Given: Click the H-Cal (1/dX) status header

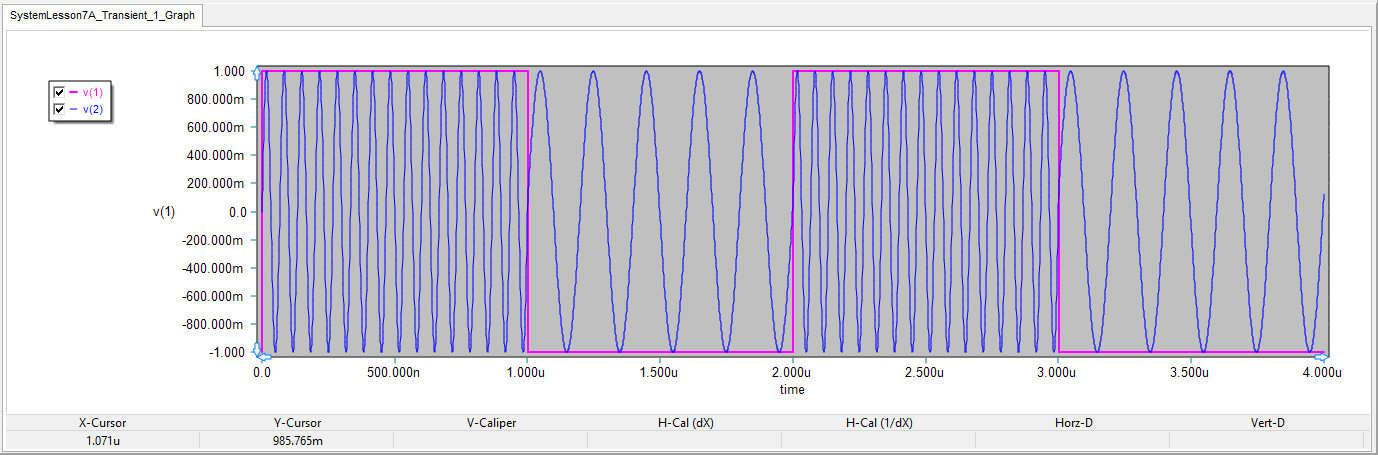Looking at the screenshot, I should [x=879, y=423].
